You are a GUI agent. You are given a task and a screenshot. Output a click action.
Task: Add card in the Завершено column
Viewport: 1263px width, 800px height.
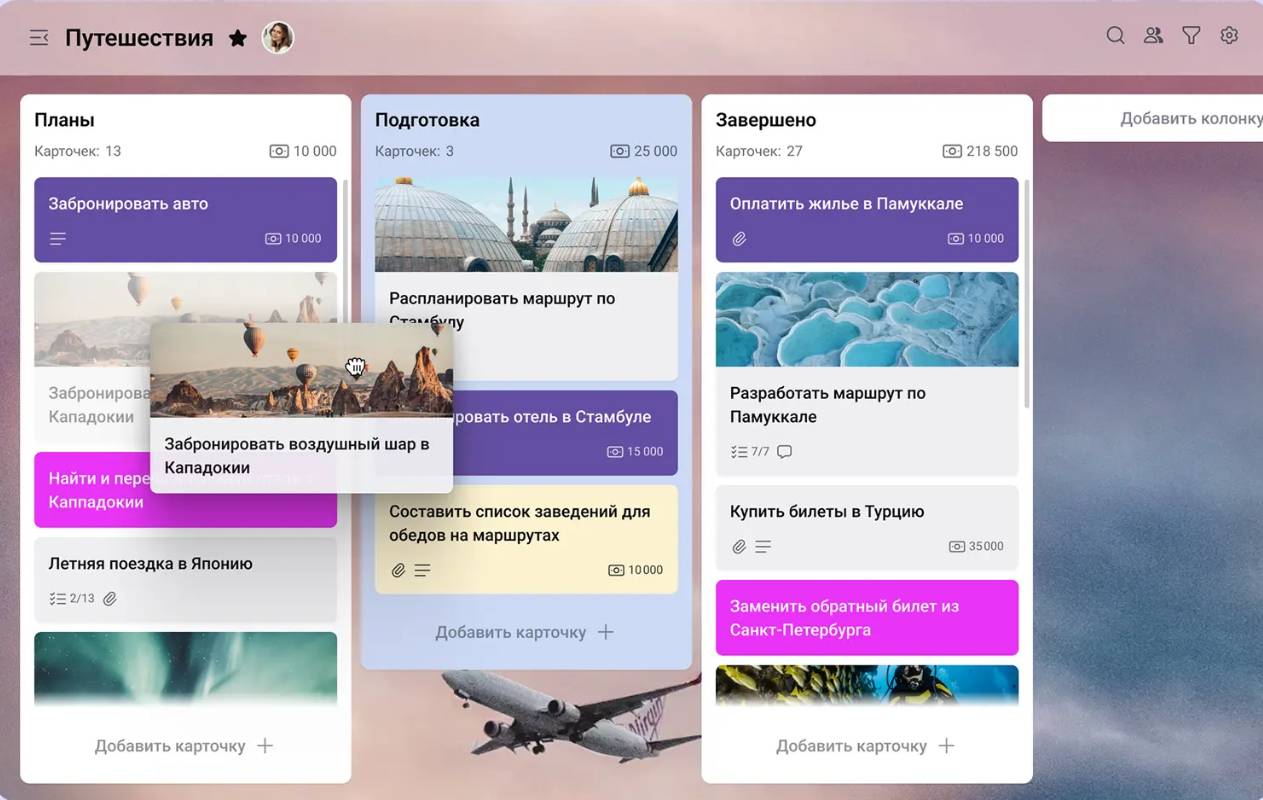tap(865, 746)
